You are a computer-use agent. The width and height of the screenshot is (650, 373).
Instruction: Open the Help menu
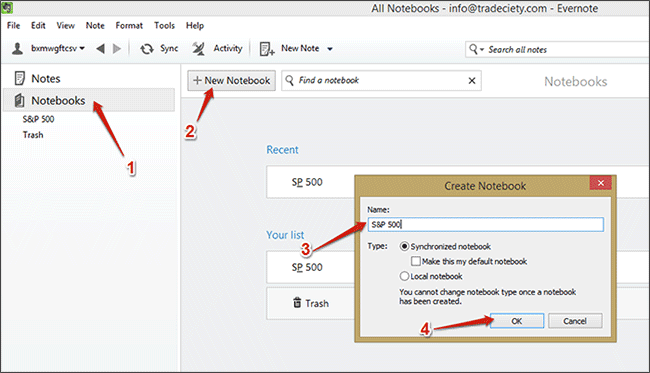[x=194, y=26]
